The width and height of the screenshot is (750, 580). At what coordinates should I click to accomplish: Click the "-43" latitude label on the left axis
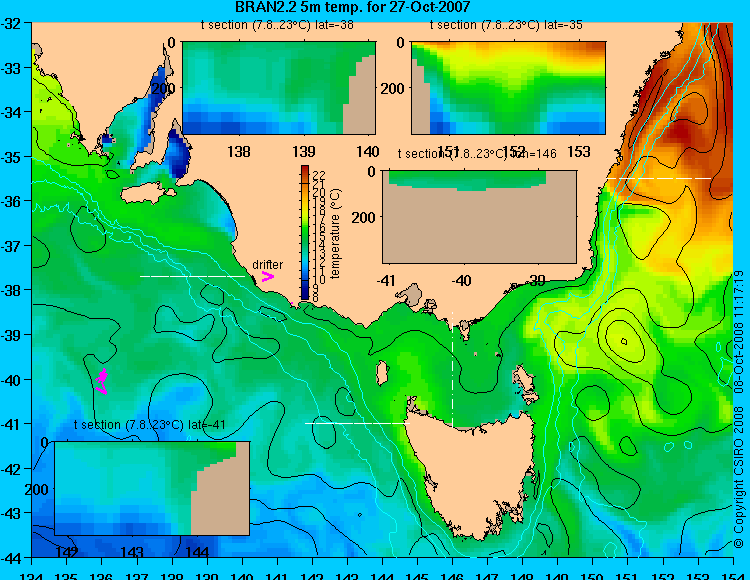click(11, 514)
